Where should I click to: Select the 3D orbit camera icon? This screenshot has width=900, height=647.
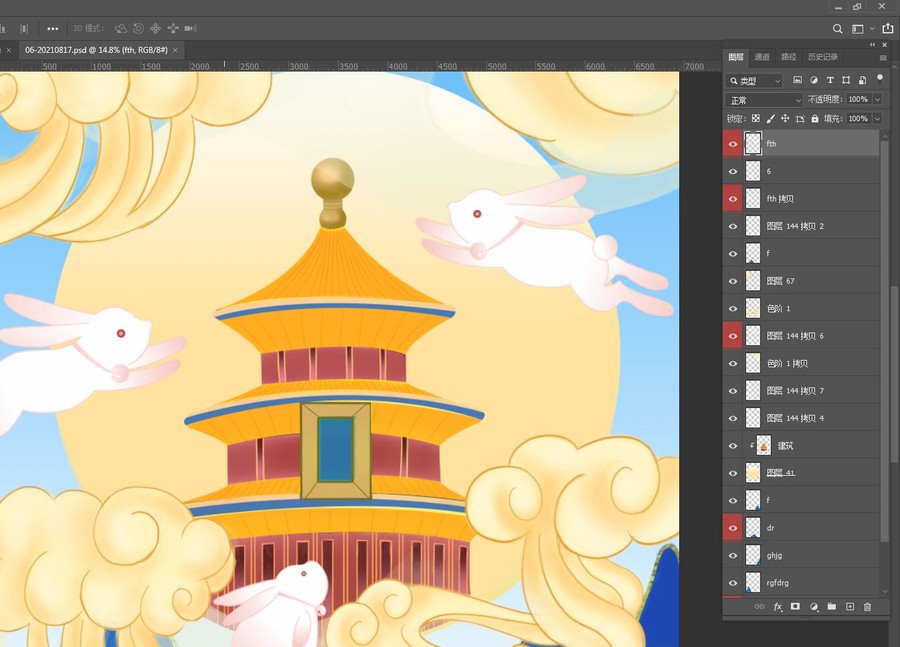pos(121,28)
